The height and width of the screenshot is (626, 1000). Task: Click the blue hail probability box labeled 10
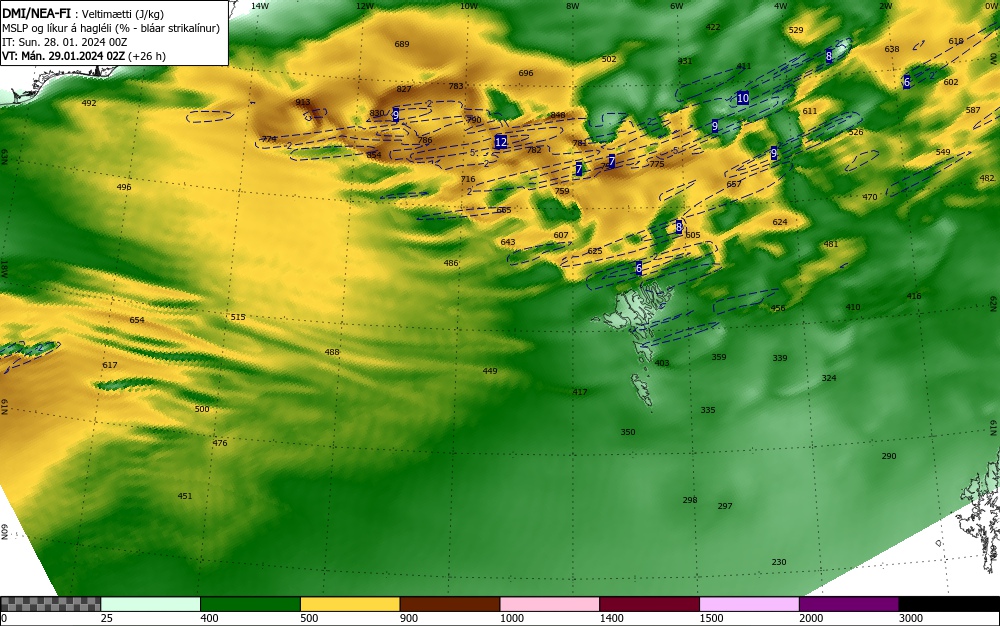pyautogui.click(x=742, y=98)
